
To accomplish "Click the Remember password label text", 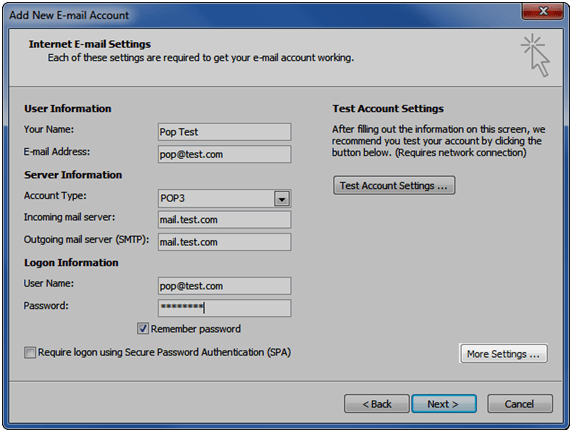I will pyautogui.click(x=196, y=329).
